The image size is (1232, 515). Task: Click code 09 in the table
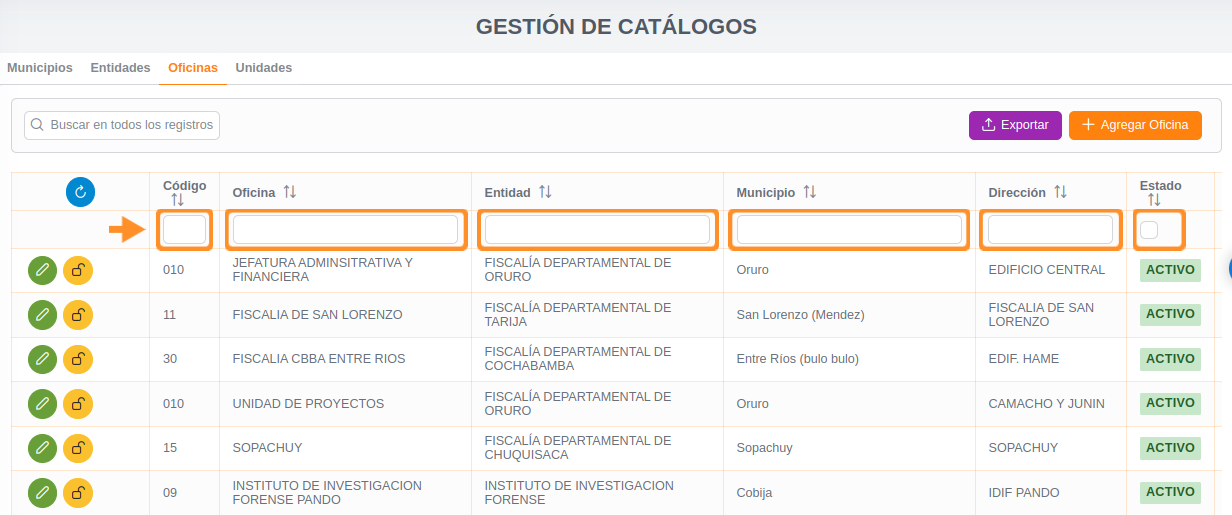click(170, 493)
